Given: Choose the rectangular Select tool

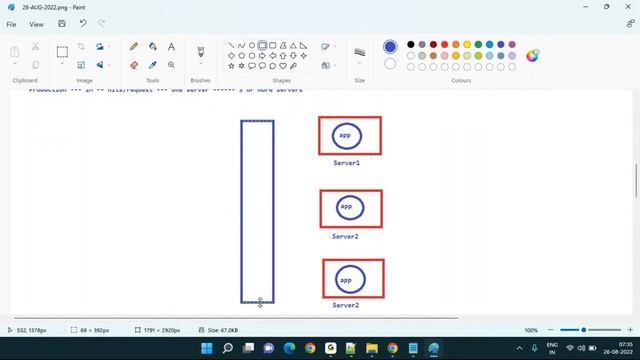Looking at the screenshot, I should 62,52.
